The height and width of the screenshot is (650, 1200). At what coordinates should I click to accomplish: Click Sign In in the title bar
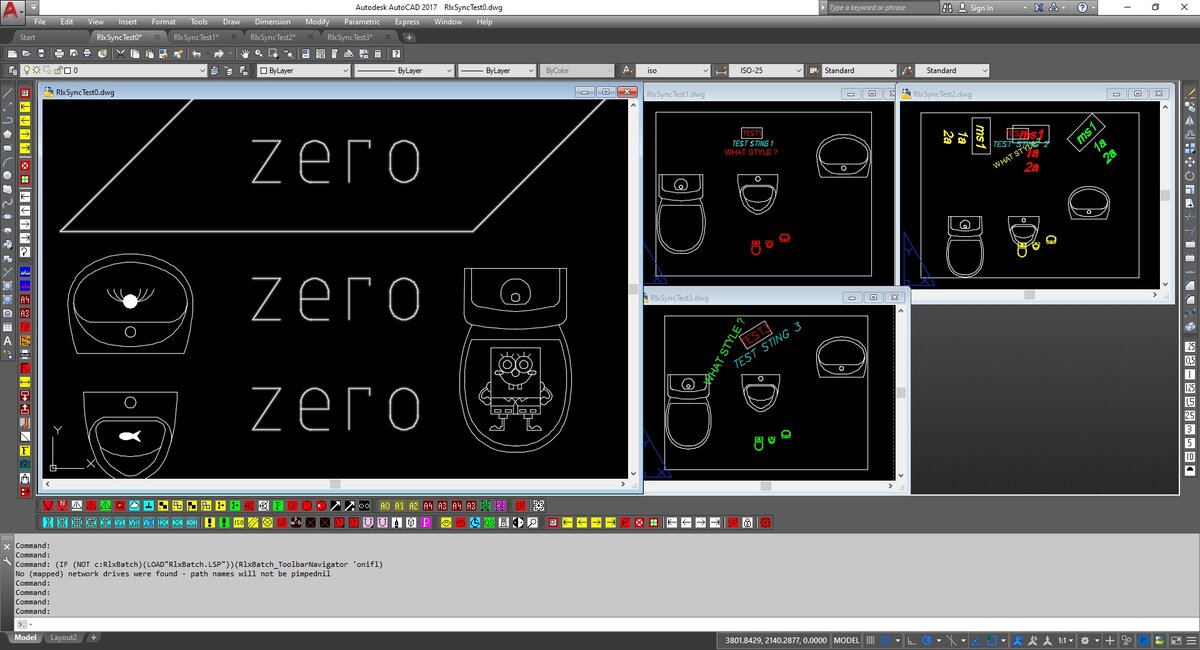pyautogui.click(x=981, y=8)
